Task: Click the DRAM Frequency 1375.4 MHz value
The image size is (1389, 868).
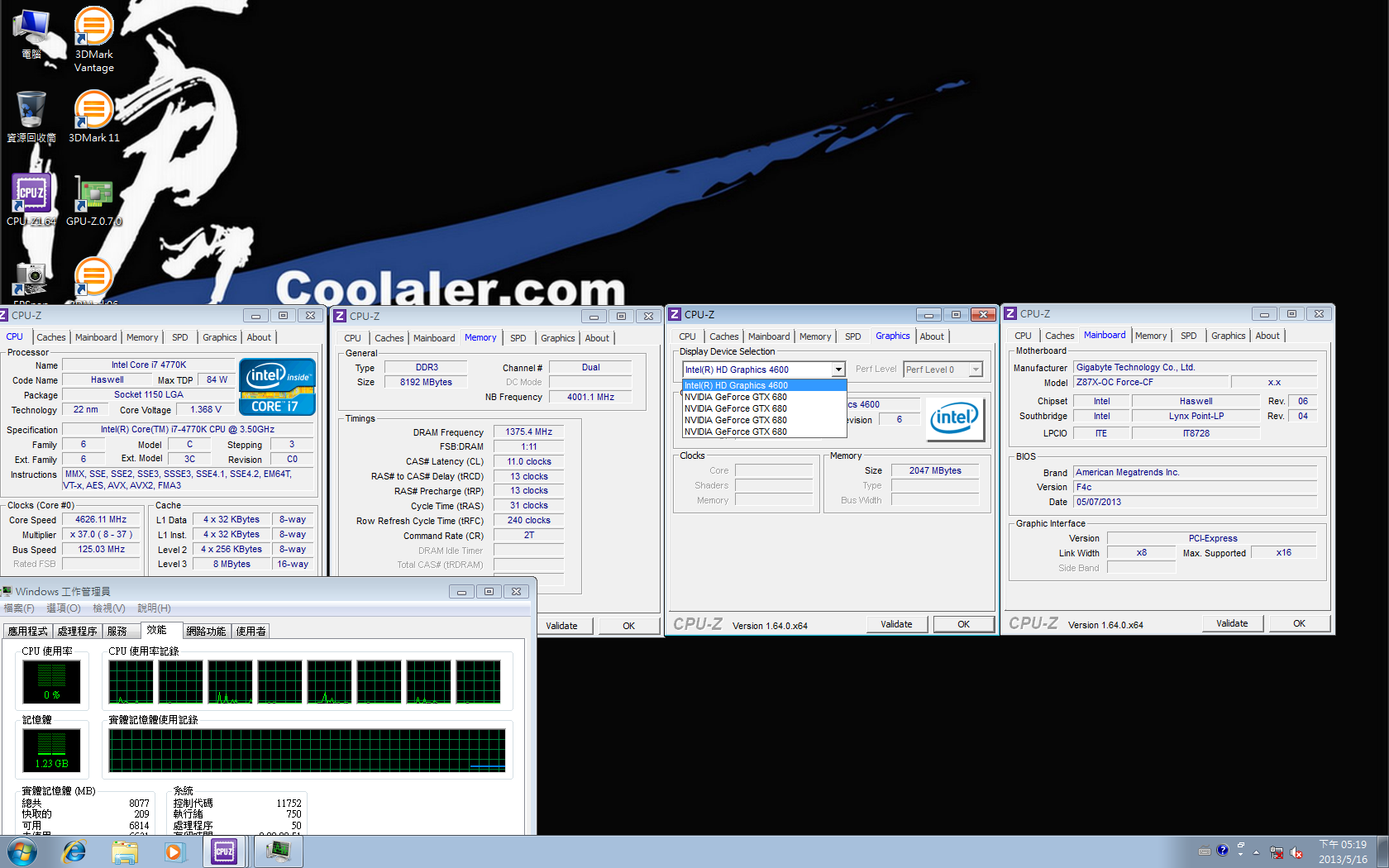Action: click(528, 432)
